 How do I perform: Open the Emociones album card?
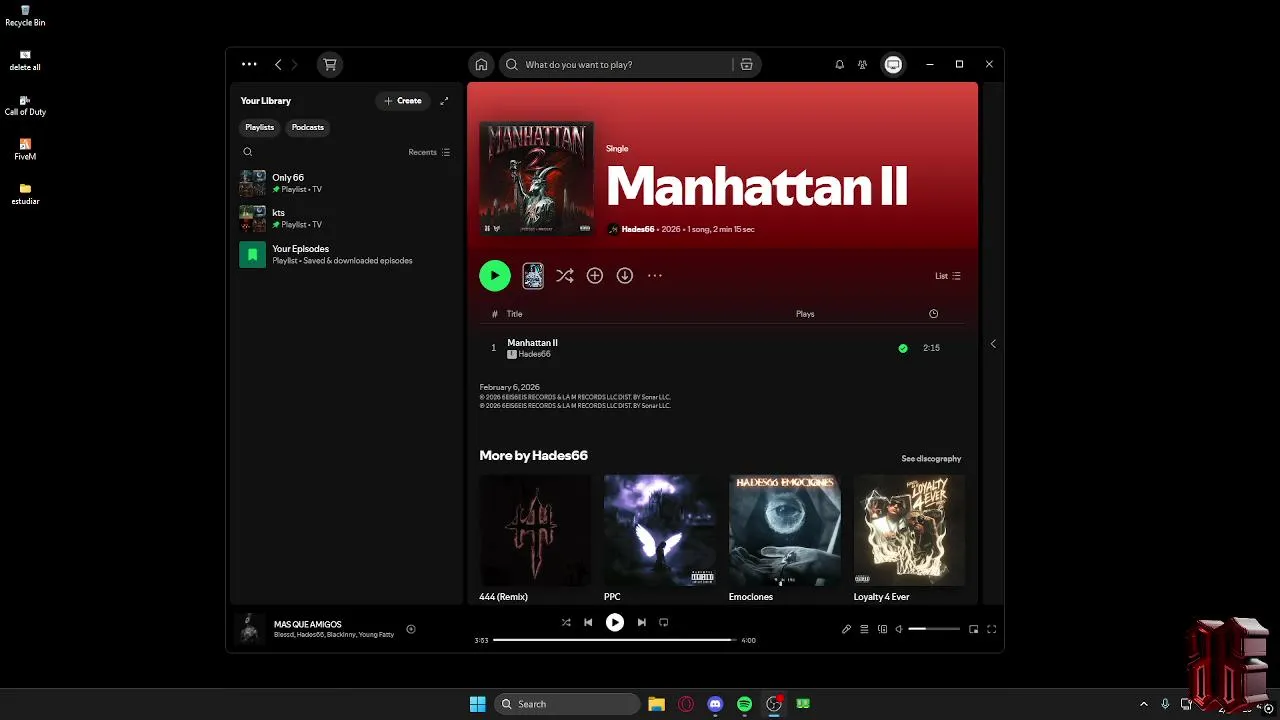tap(785, 539)
